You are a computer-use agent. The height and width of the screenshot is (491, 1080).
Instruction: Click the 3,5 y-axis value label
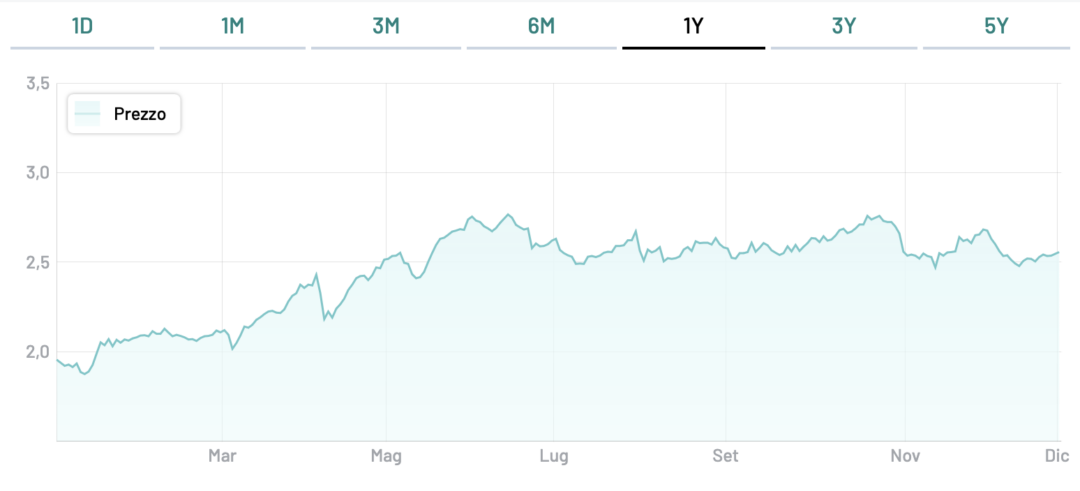(37, 84)
